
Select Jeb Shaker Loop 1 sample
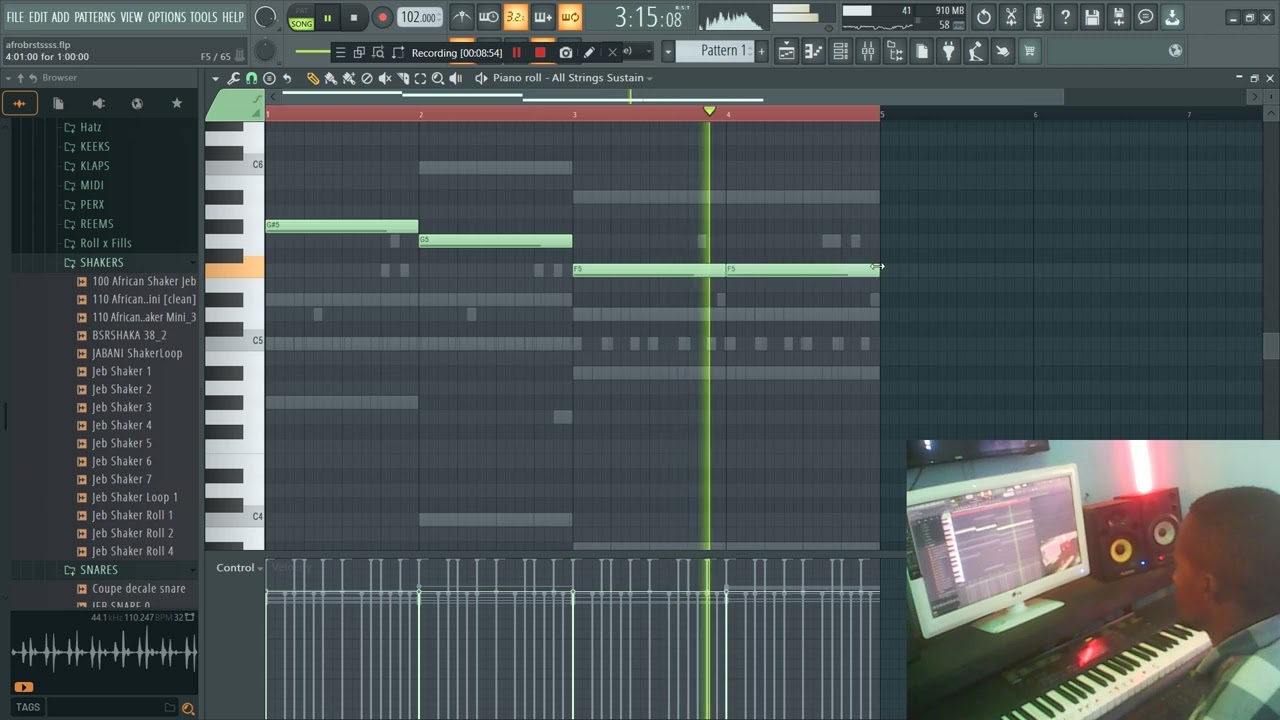tap(135, 497)
